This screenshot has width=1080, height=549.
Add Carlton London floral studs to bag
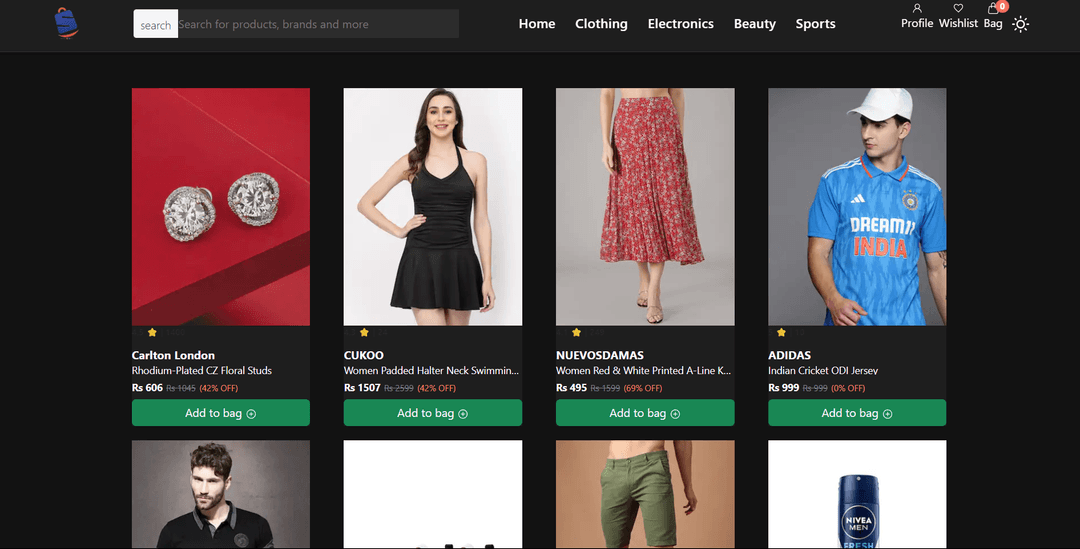pos(220,413)
